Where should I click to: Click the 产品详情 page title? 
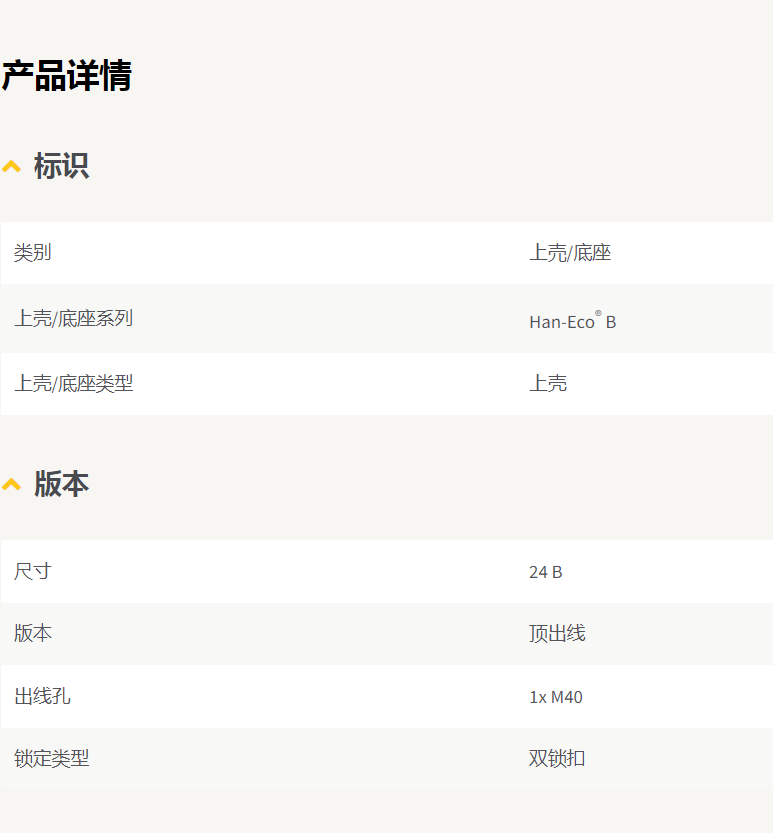pos(67,76)
